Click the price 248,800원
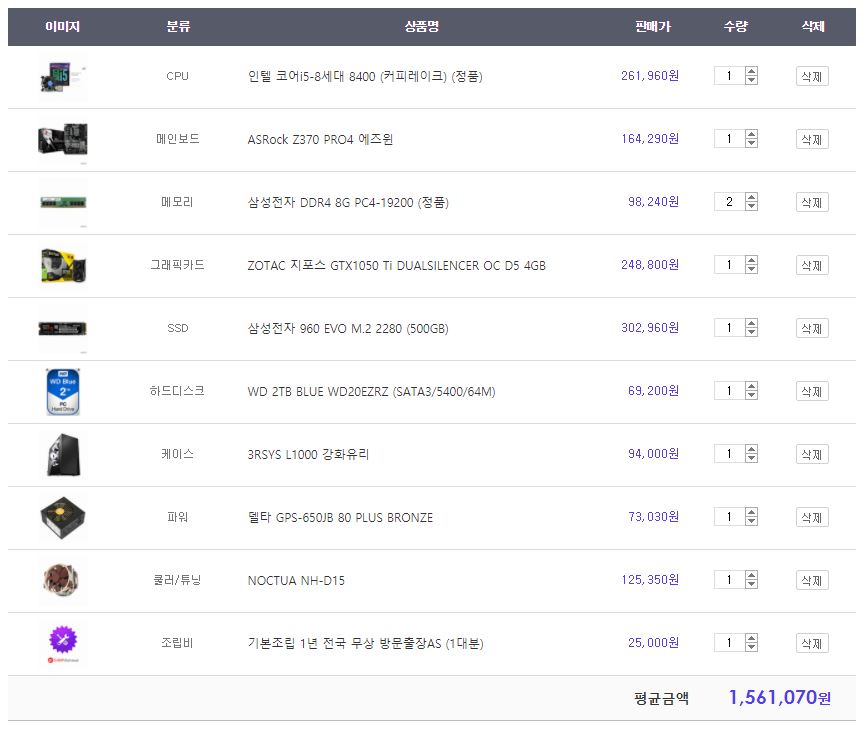This screenshot has width=865, height=729. click(650, 264)
